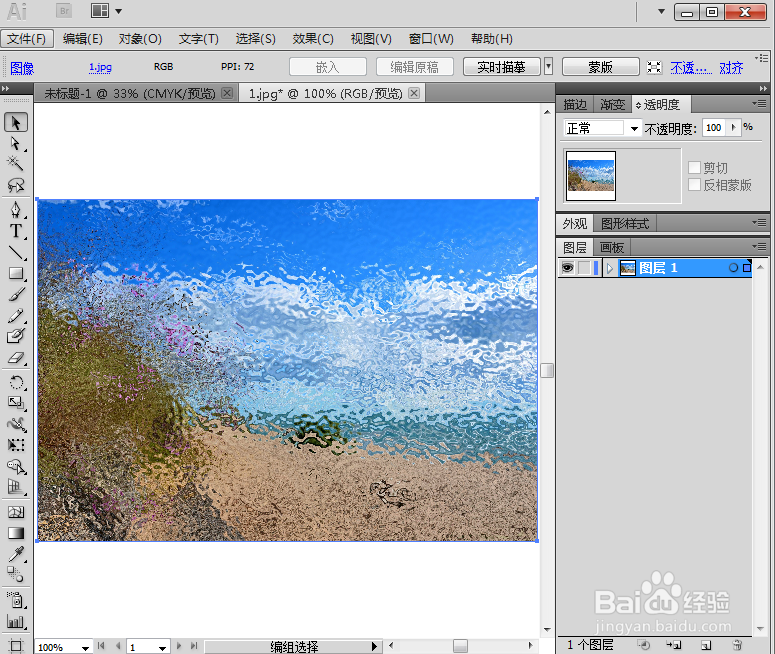Viewport: 775px width, 654px height.
Task: Click the 不透明度 link in control bar
Action: [691, 68]
